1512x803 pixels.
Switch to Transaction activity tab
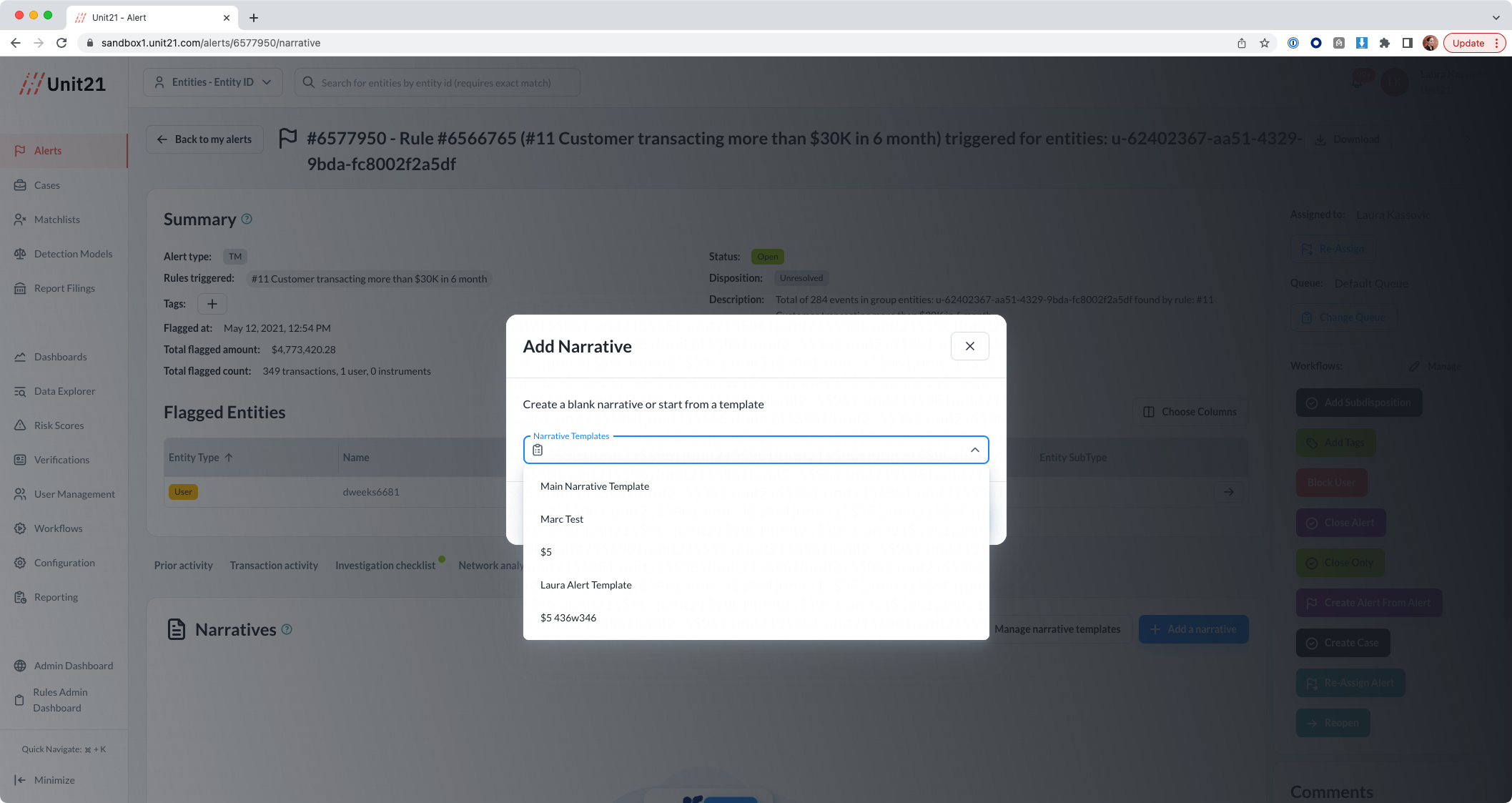274,566
